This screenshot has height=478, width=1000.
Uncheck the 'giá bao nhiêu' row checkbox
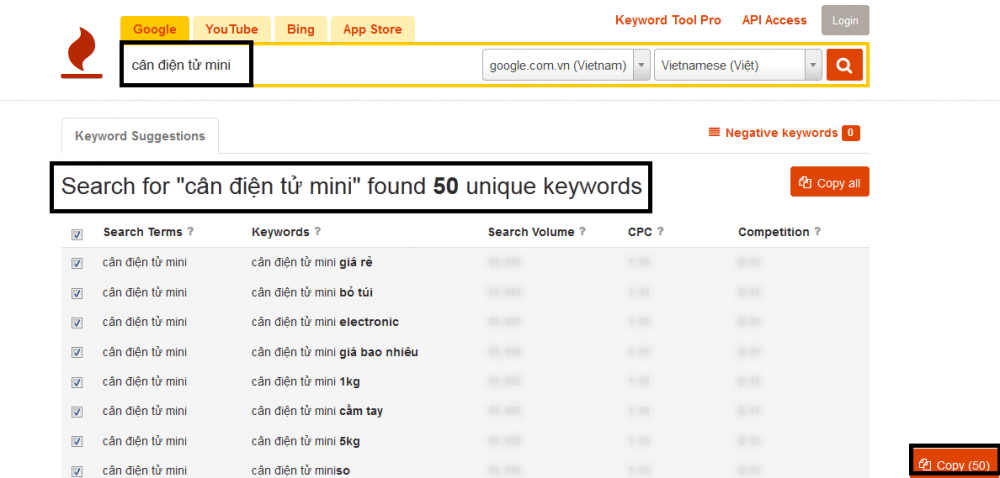click(77, 352)
